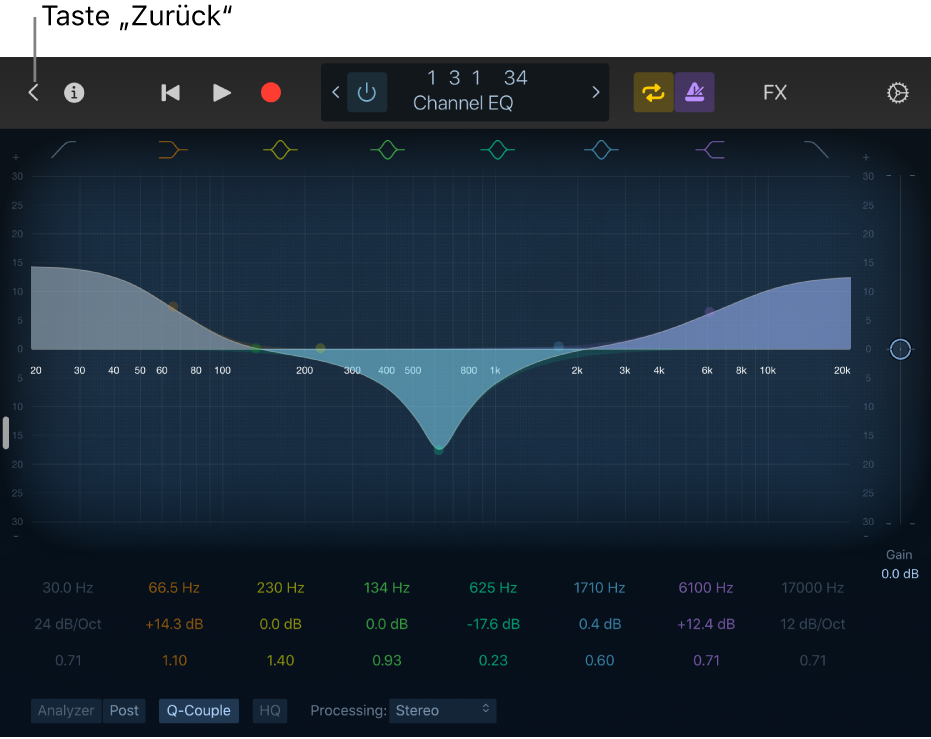Tap the Channel EQ plugin name
Image resolution: width=931 pixels, height=739 pixels.
click(463, 103)
